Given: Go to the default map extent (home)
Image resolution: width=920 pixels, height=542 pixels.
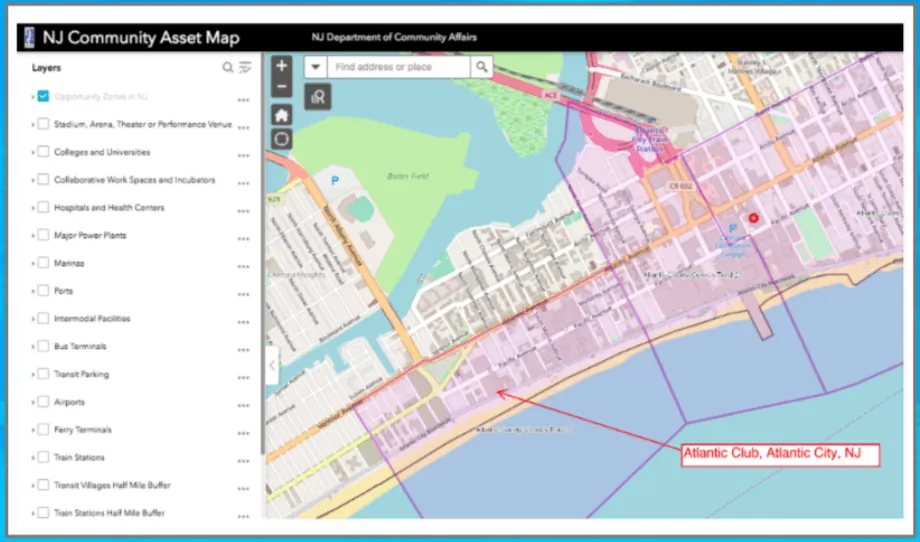Looking at the screenshot, I should click(x=282, y=115).
